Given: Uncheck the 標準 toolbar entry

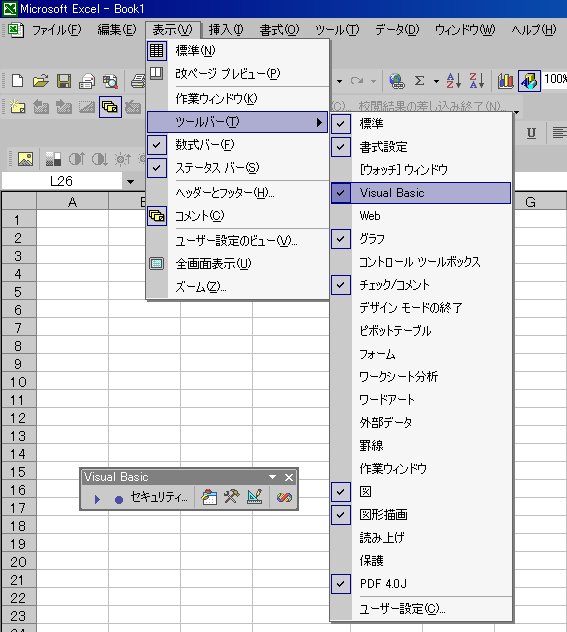Looking at the screenshot, I should pos(421,124).
